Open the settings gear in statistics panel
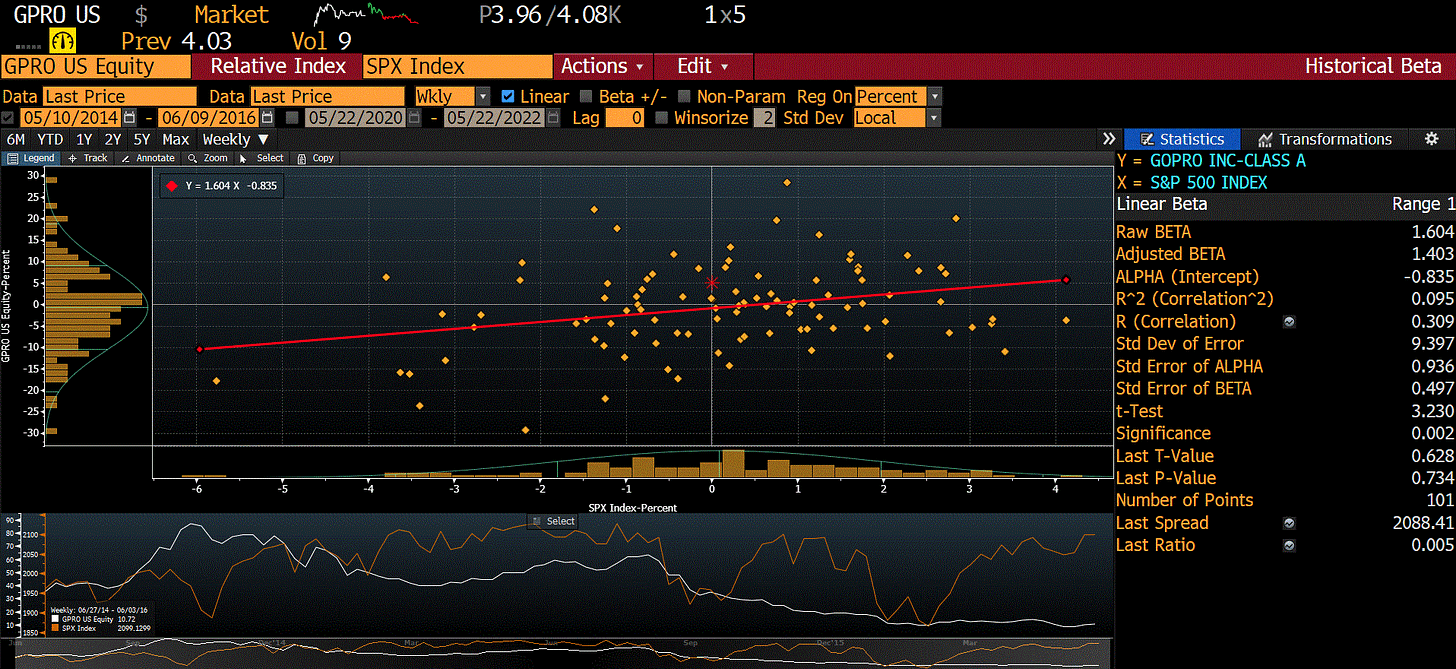Screen dimensions: 1456x669 point(1431,139)
